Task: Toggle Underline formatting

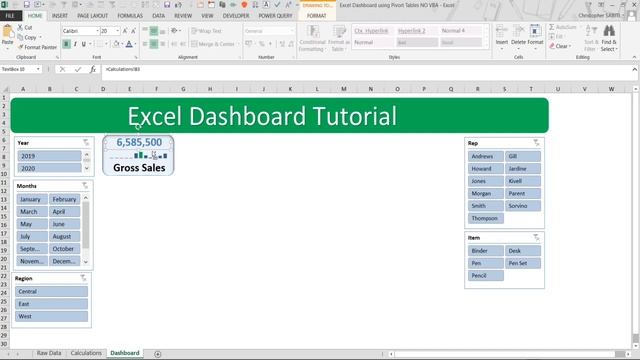Action: [84, 44]
